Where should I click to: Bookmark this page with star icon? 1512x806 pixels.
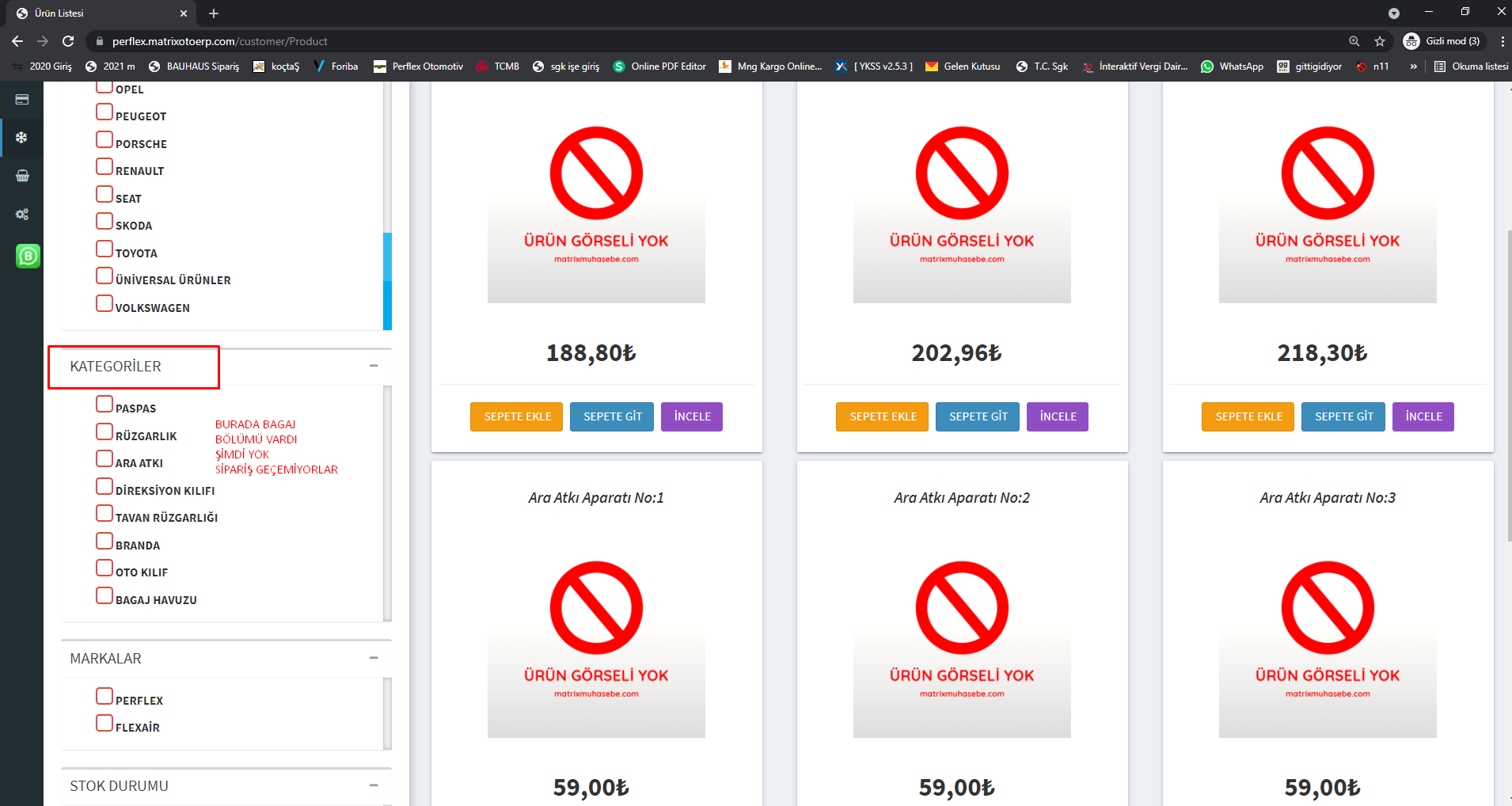click(x=1380, y=41)
